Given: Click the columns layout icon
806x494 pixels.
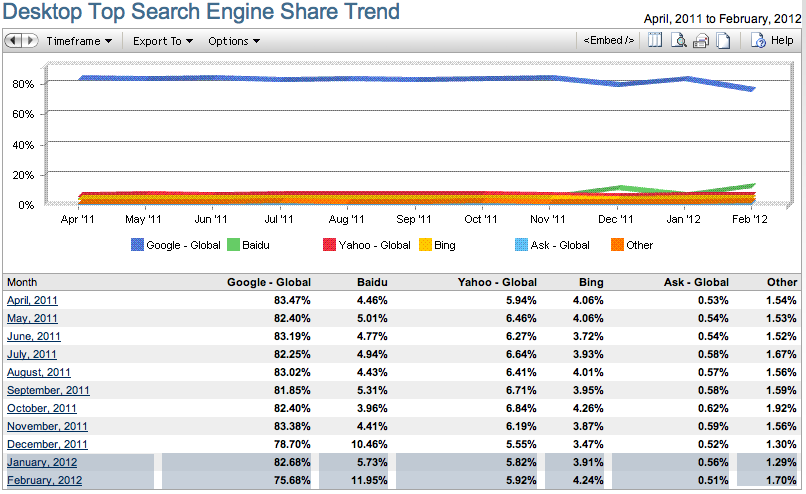Looking at the screenshot, I should pyautogui.click(x=656, y=41).
